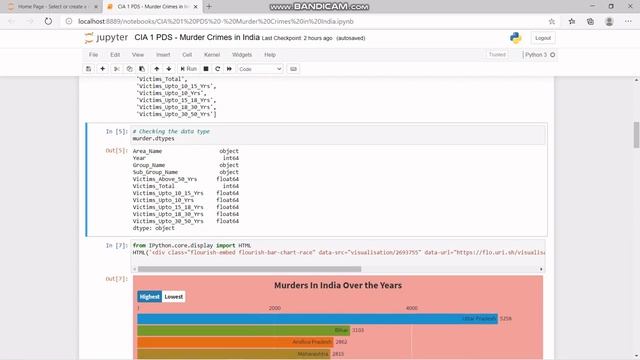Click the Jupyter logo
This screenshot has width=640, height=360.
coord(106,38)
